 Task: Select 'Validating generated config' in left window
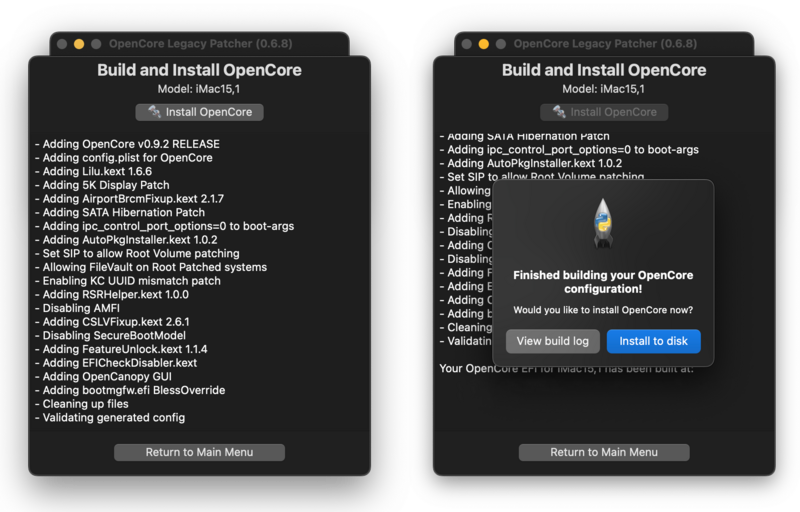point(110,418)
